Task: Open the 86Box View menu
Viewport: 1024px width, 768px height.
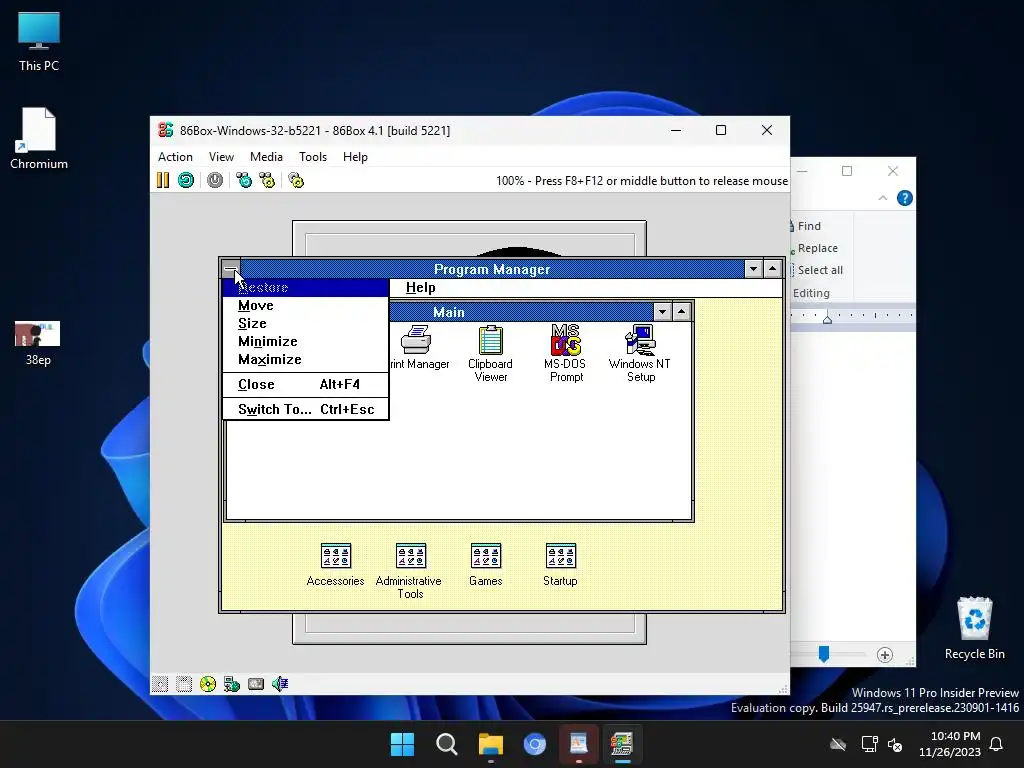Action: pos(221,157)
